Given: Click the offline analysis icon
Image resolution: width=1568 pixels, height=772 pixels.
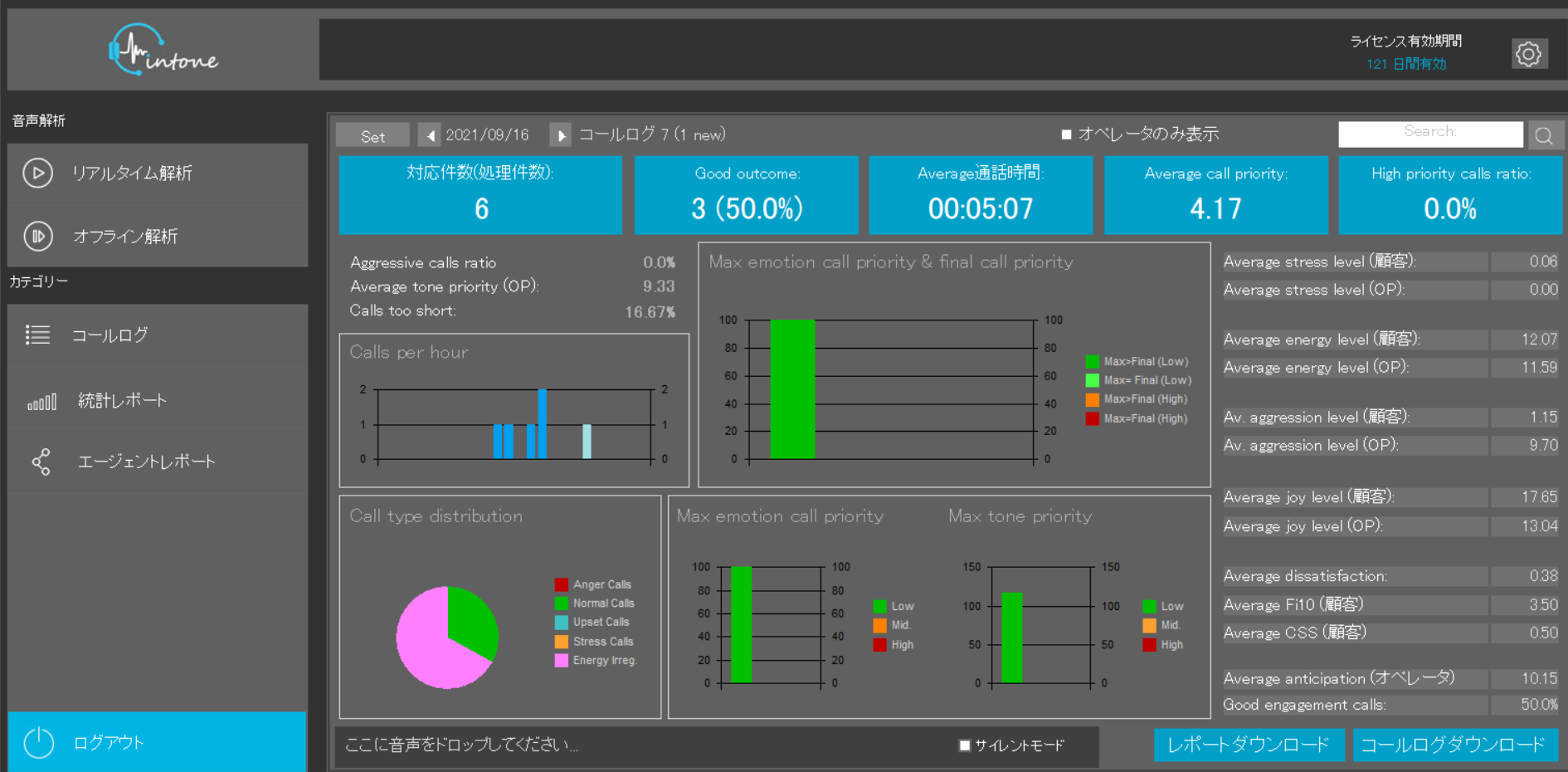Looking at the screenshot, I should (38, 236).
